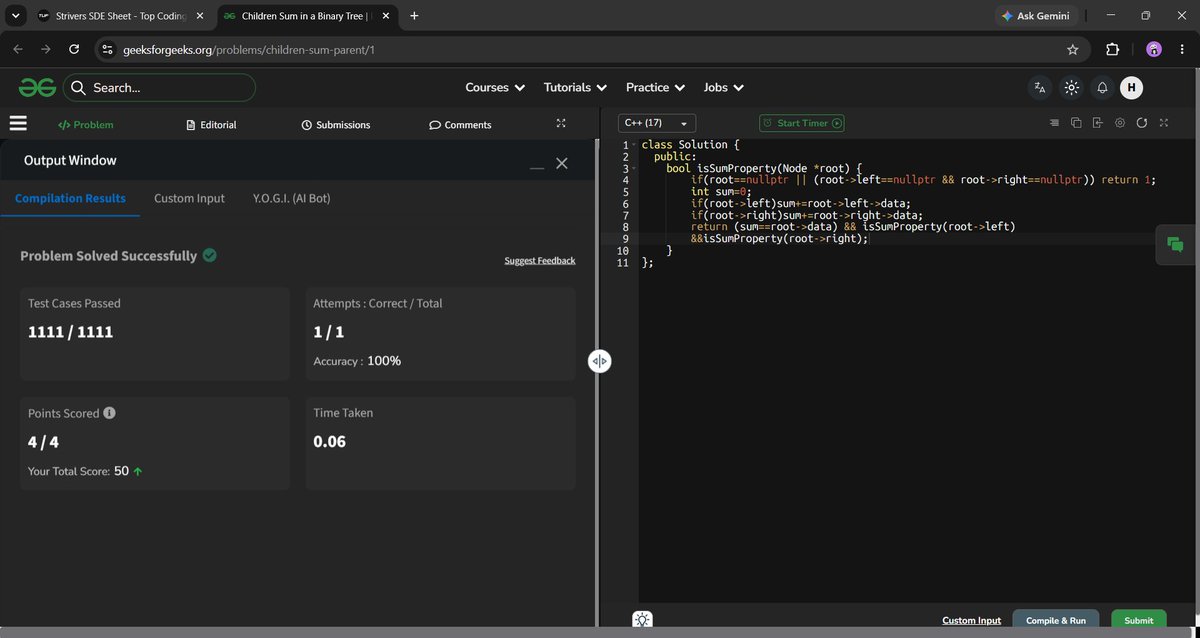Click the Submit button

pyautogui.click(x=1138, y=620)
